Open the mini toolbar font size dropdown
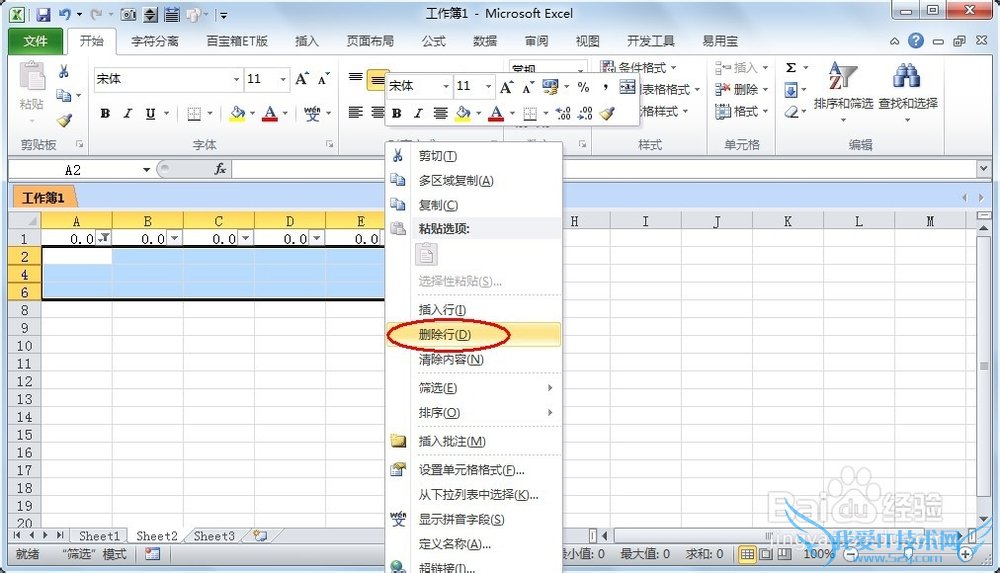This screenshot has width=1000, height=573. click(x=489, y=86)
